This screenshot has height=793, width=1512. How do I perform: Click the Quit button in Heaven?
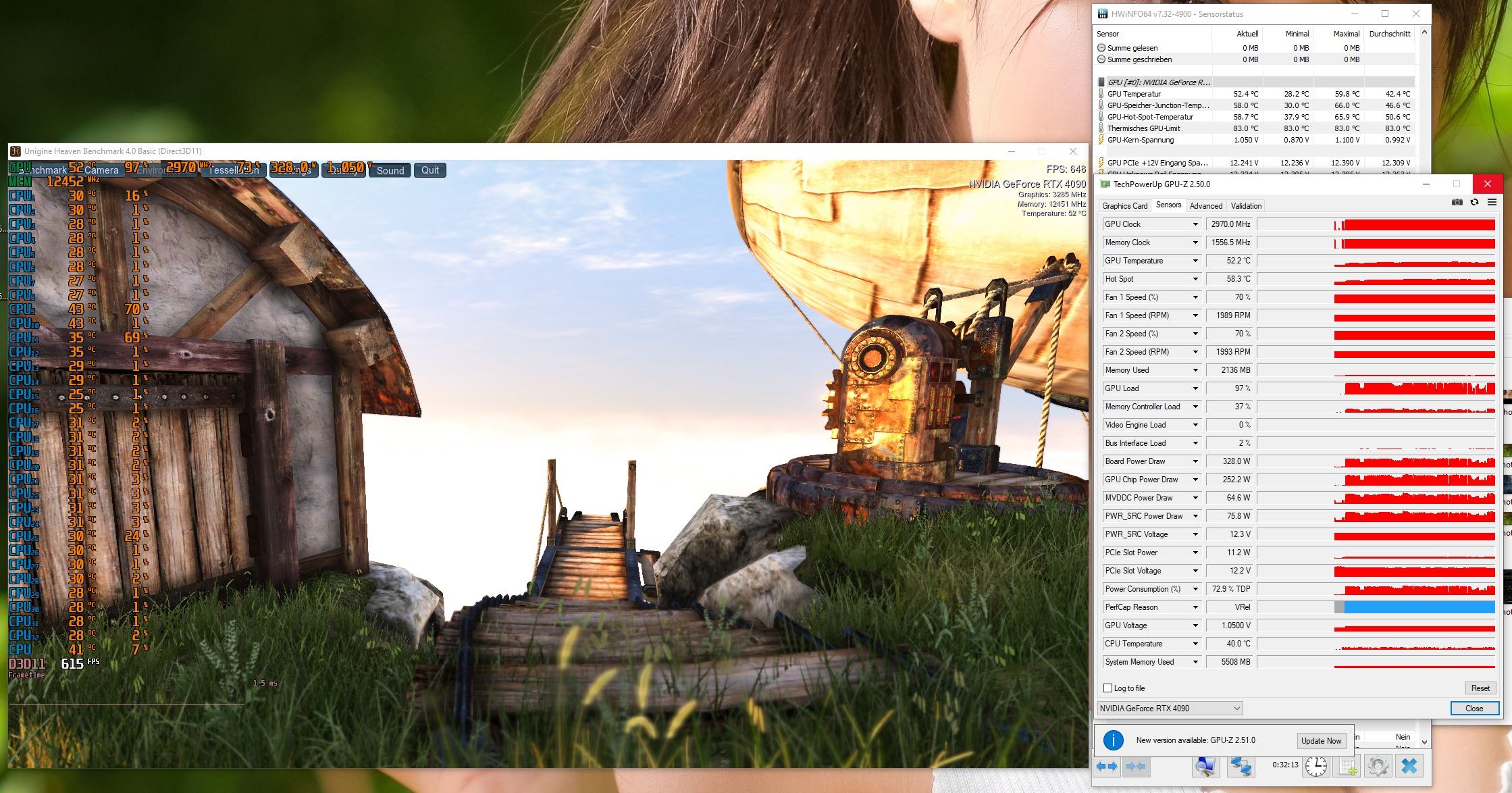coord(430,170)
